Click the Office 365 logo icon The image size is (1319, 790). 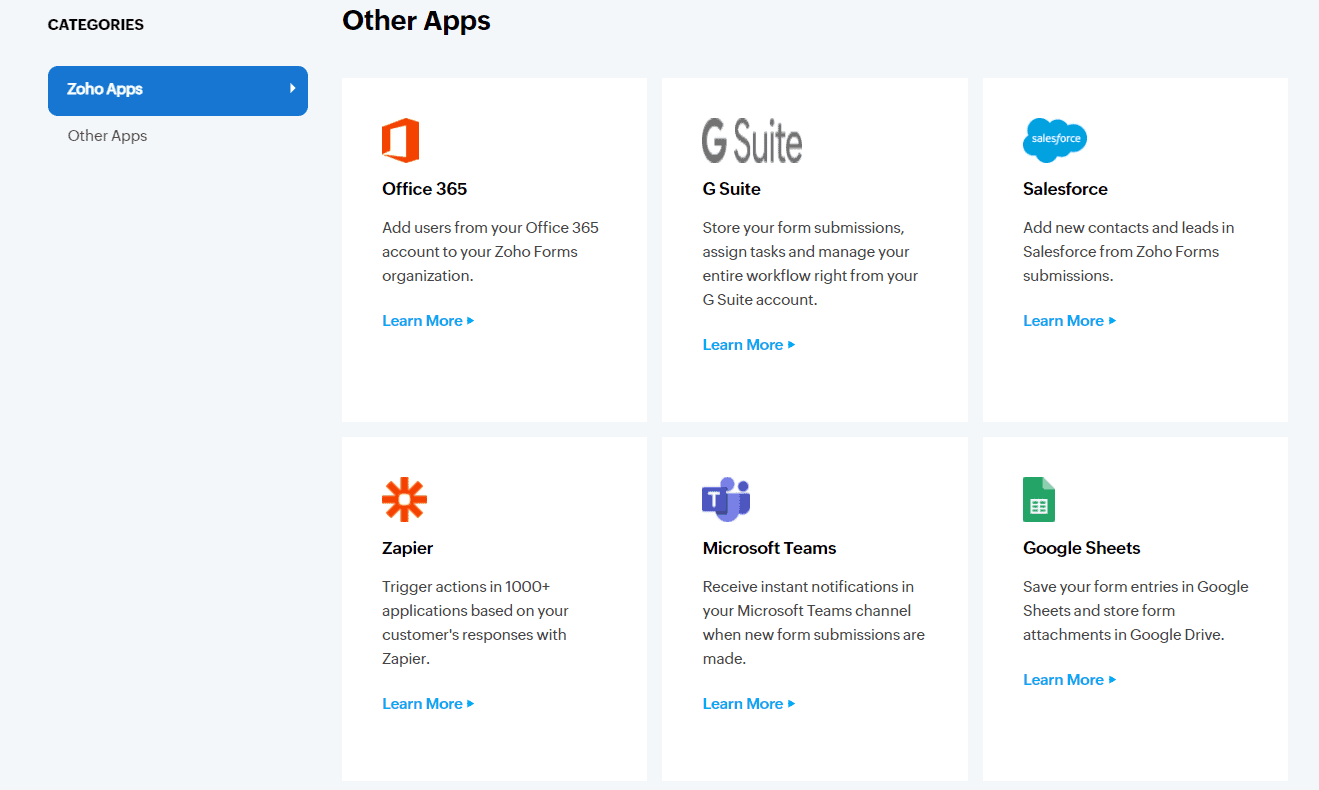400,140
